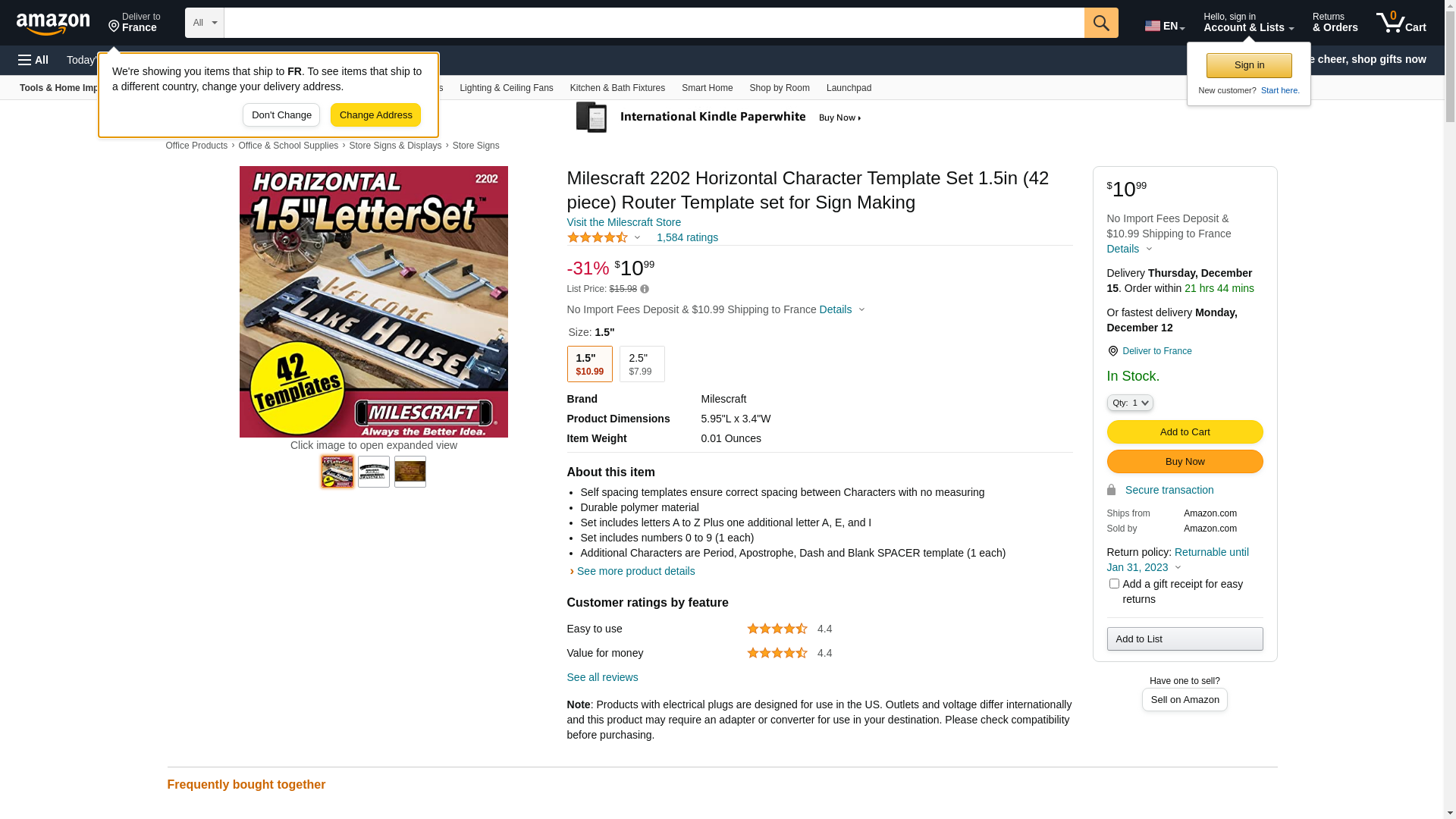Check the gift receipt checkbox

click(x=1114, y=584)
